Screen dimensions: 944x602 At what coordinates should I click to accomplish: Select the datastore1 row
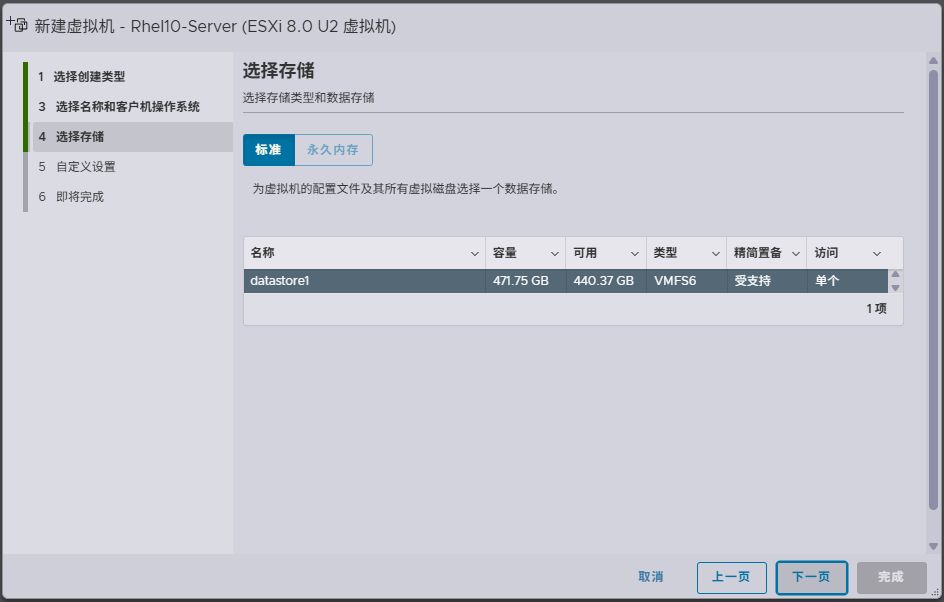365,281
